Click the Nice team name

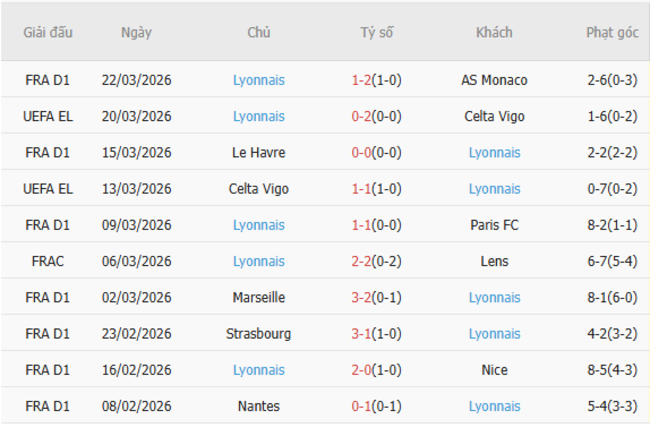pyautogui.click(x=494, y=370)
